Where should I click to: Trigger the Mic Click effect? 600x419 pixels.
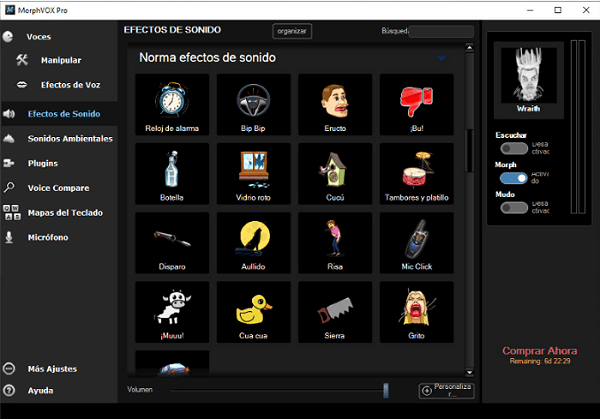[x=416, y=243]
